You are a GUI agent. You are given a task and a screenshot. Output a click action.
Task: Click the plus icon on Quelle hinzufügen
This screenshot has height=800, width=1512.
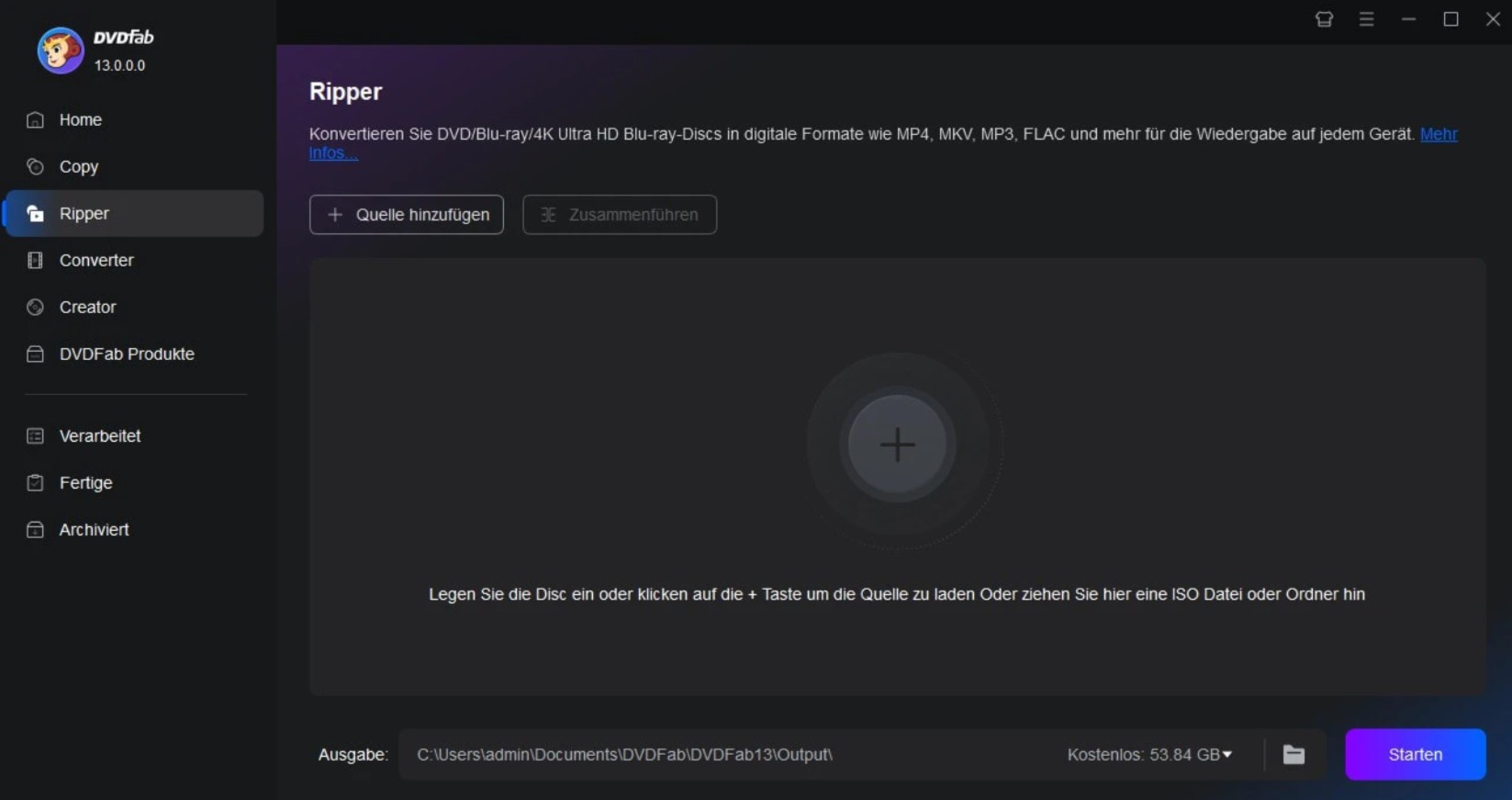335,214
